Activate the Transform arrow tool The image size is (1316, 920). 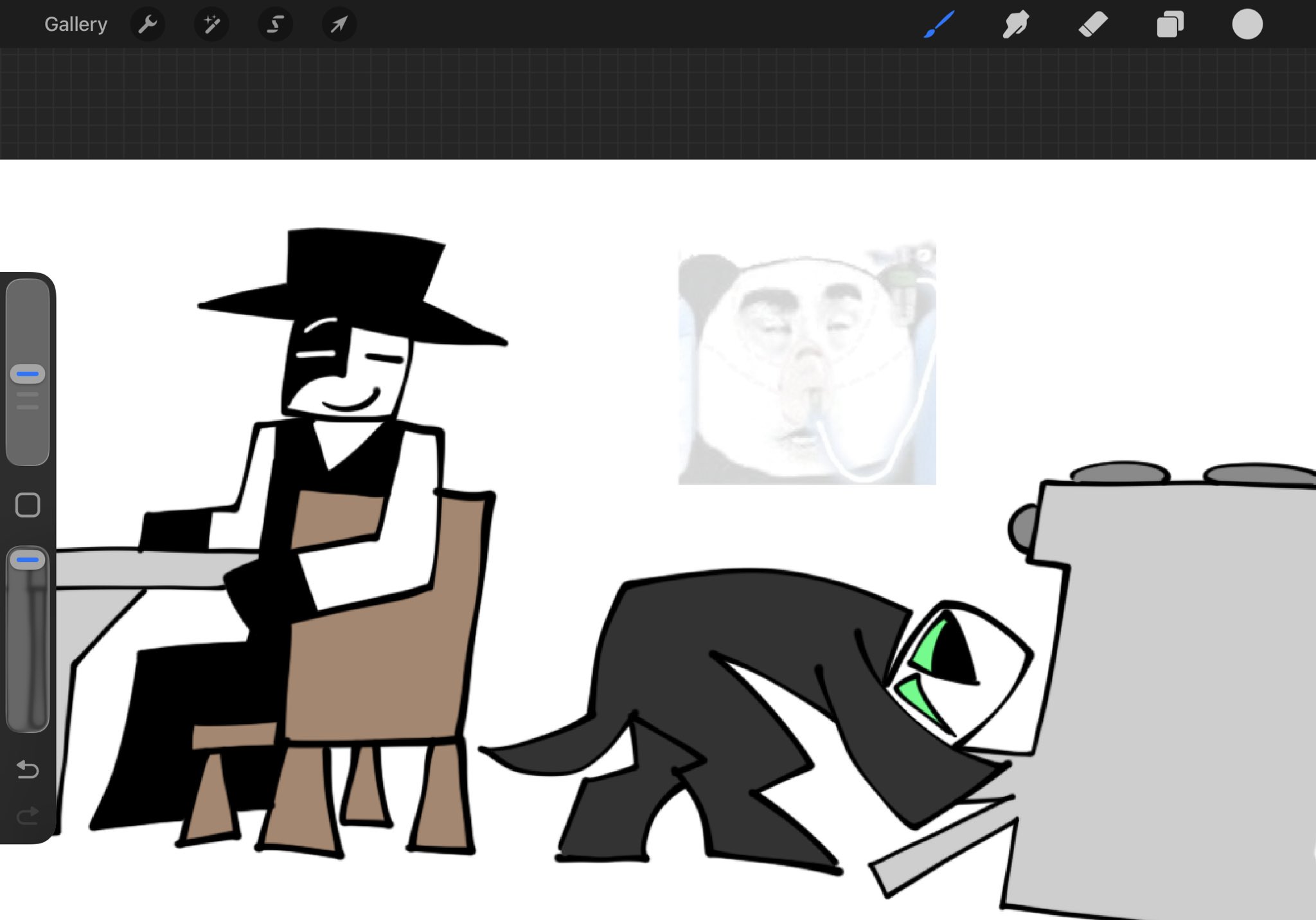tap(339, 24)
